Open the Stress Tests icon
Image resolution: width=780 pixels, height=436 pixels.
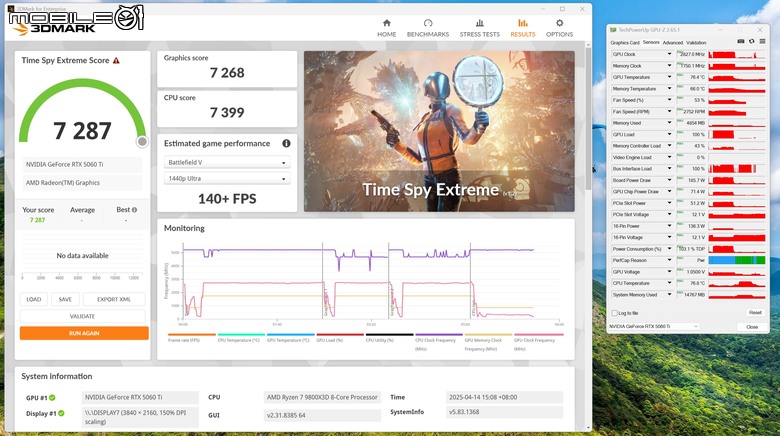point(480,23)
